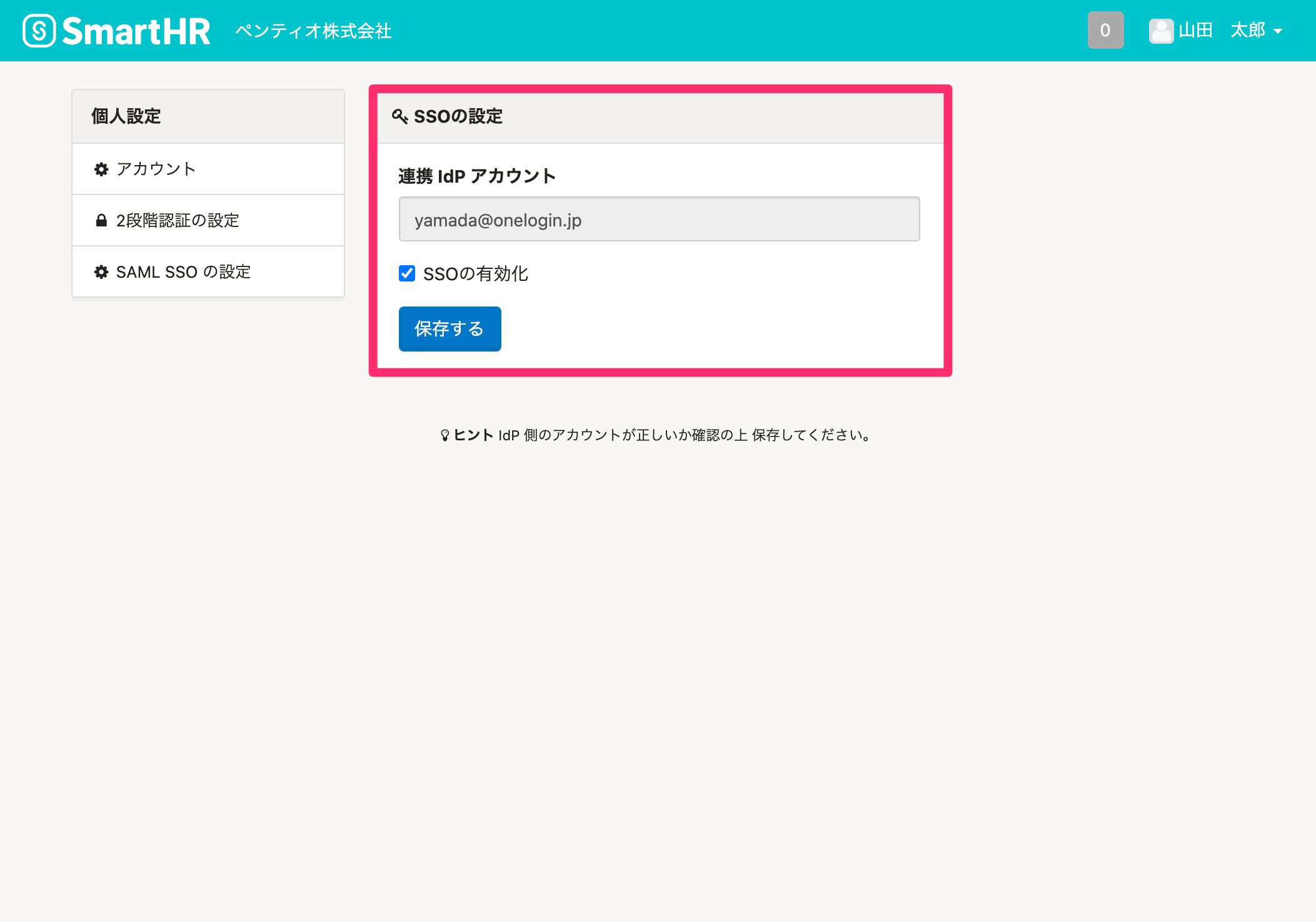Click the ヒント hint text line
This screenshot has height=922, width=1316.
tap(656, 435)
